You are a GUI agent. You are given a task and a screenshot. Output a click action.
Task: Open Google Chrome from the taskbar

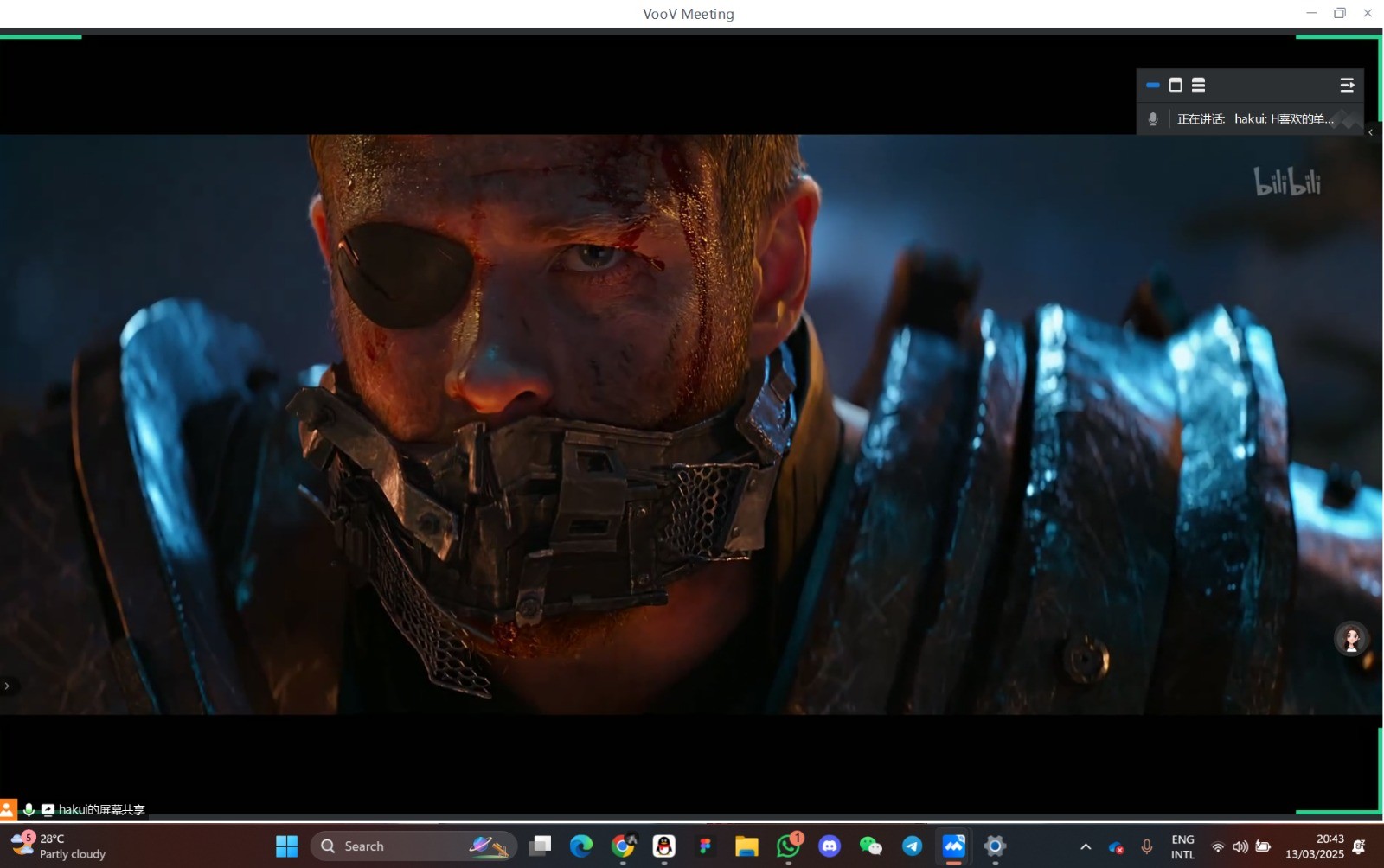pyautogui.click(x=623, y=846)
